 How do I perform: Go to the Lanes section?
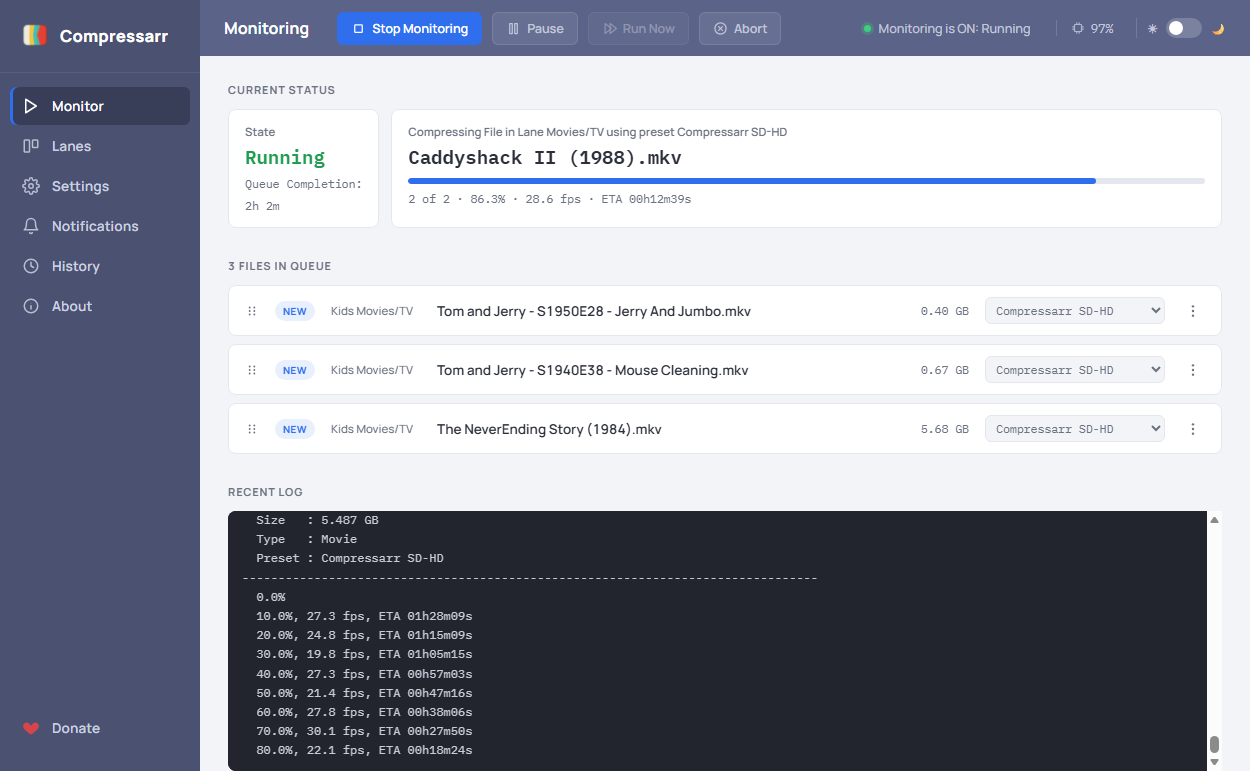pyautogui.click(x=100, y=146)
